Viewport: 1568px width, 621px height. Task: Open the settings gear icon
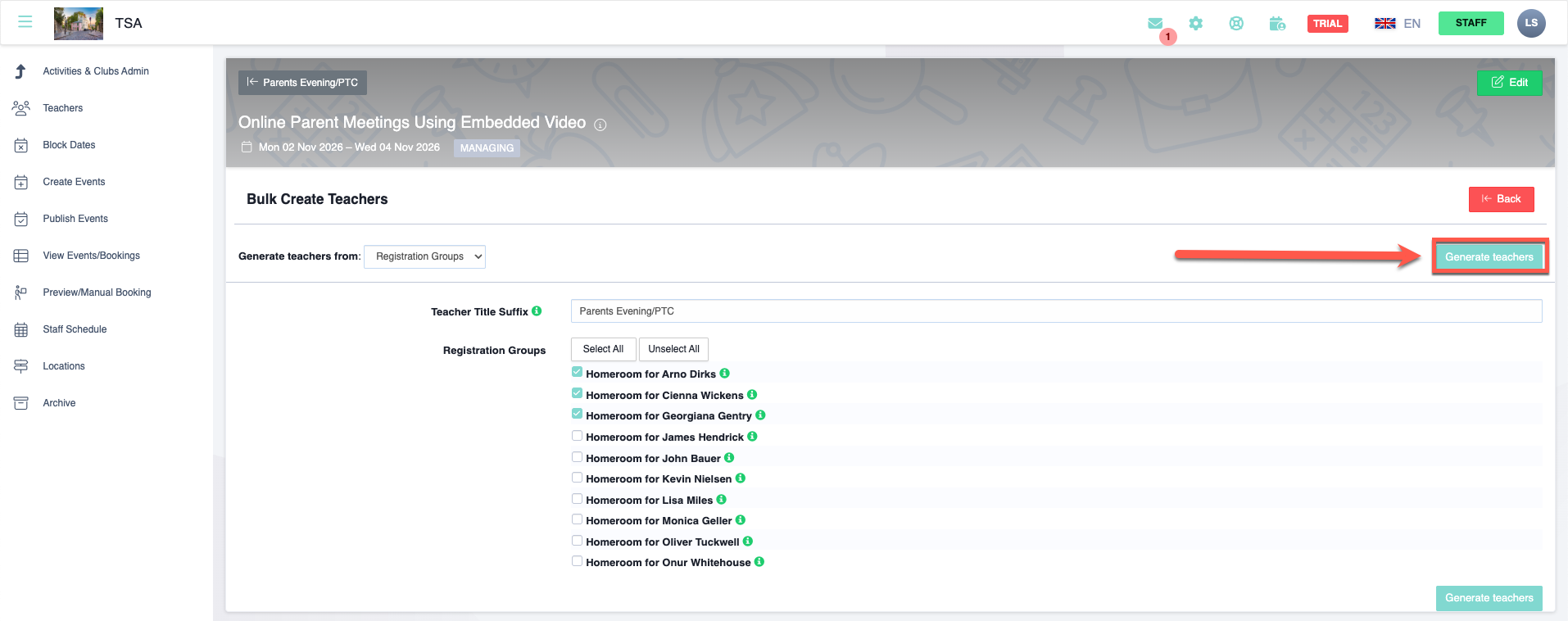1196,23
